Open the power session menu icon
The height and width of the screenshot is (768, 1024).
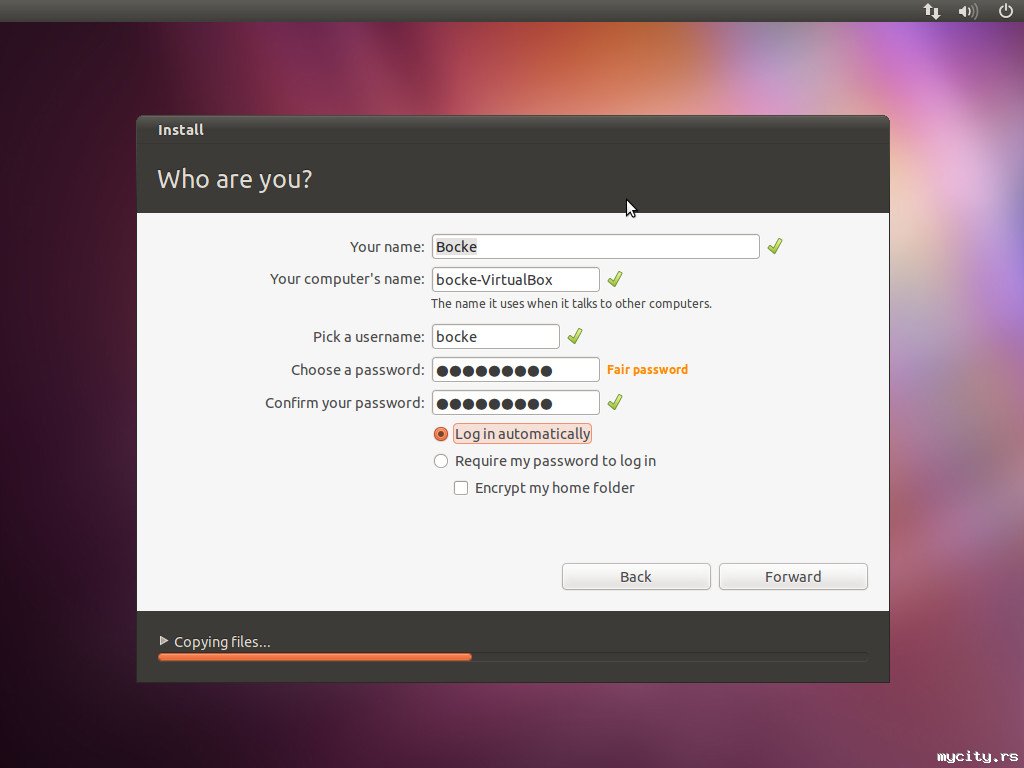pyautogui.click(x=1006, y=11)
